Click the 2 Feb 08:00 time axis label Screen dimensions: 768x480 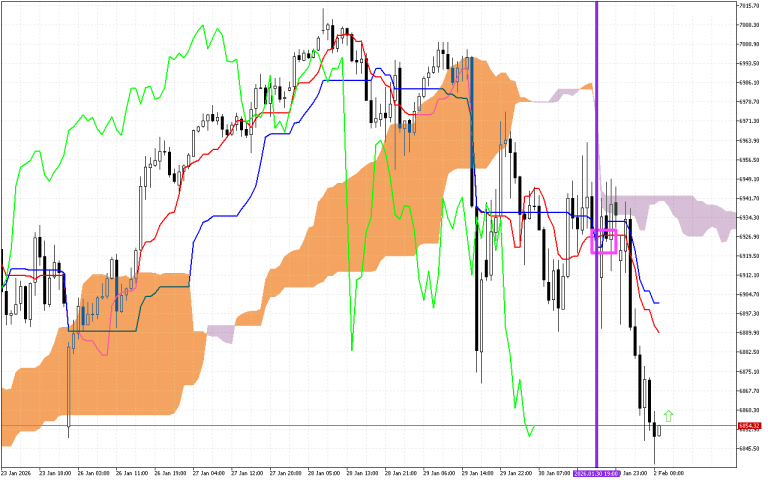pyautogui.click(x=669, y=474)
